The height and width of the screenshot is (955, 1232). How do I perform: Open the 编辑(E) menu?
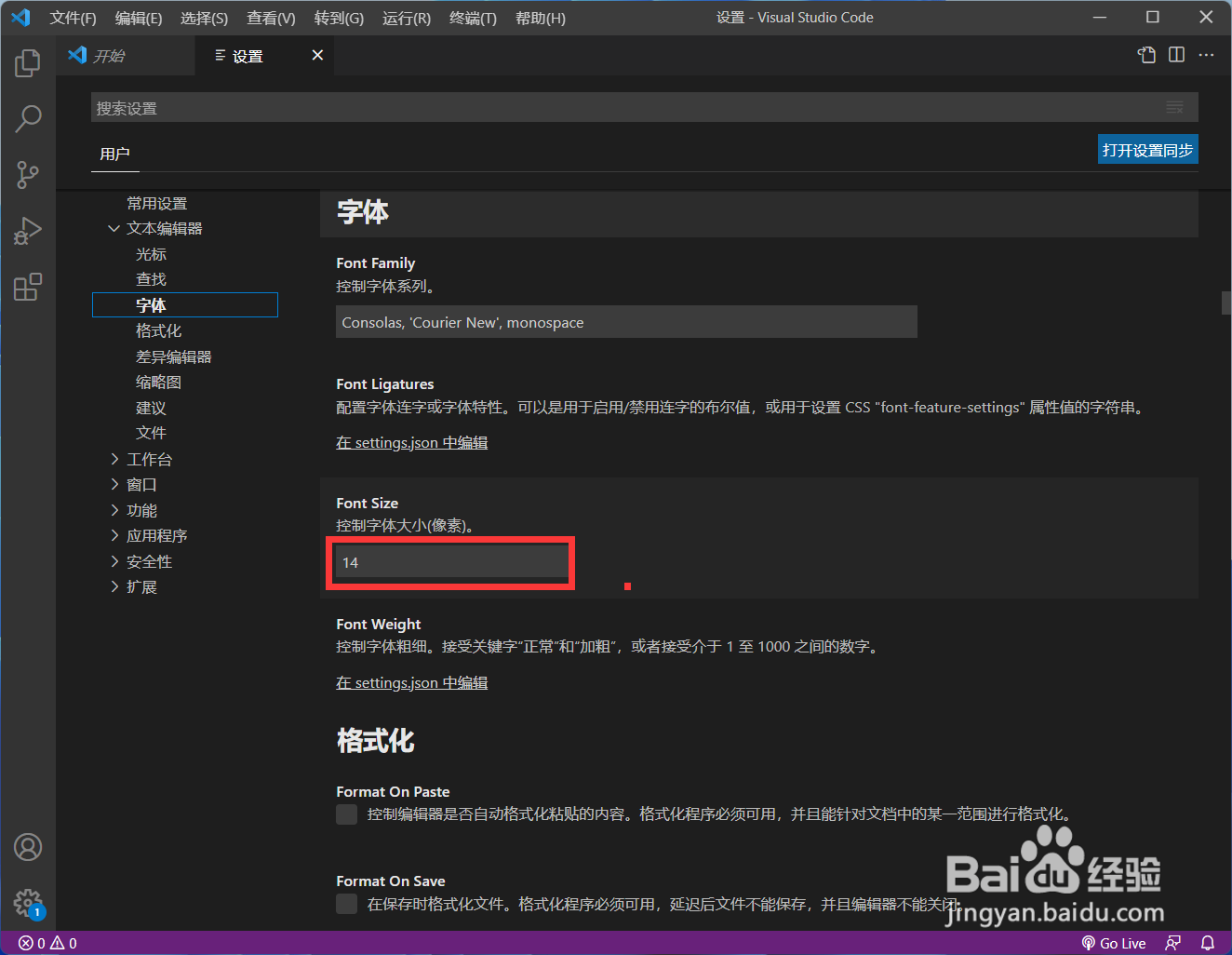139,18
